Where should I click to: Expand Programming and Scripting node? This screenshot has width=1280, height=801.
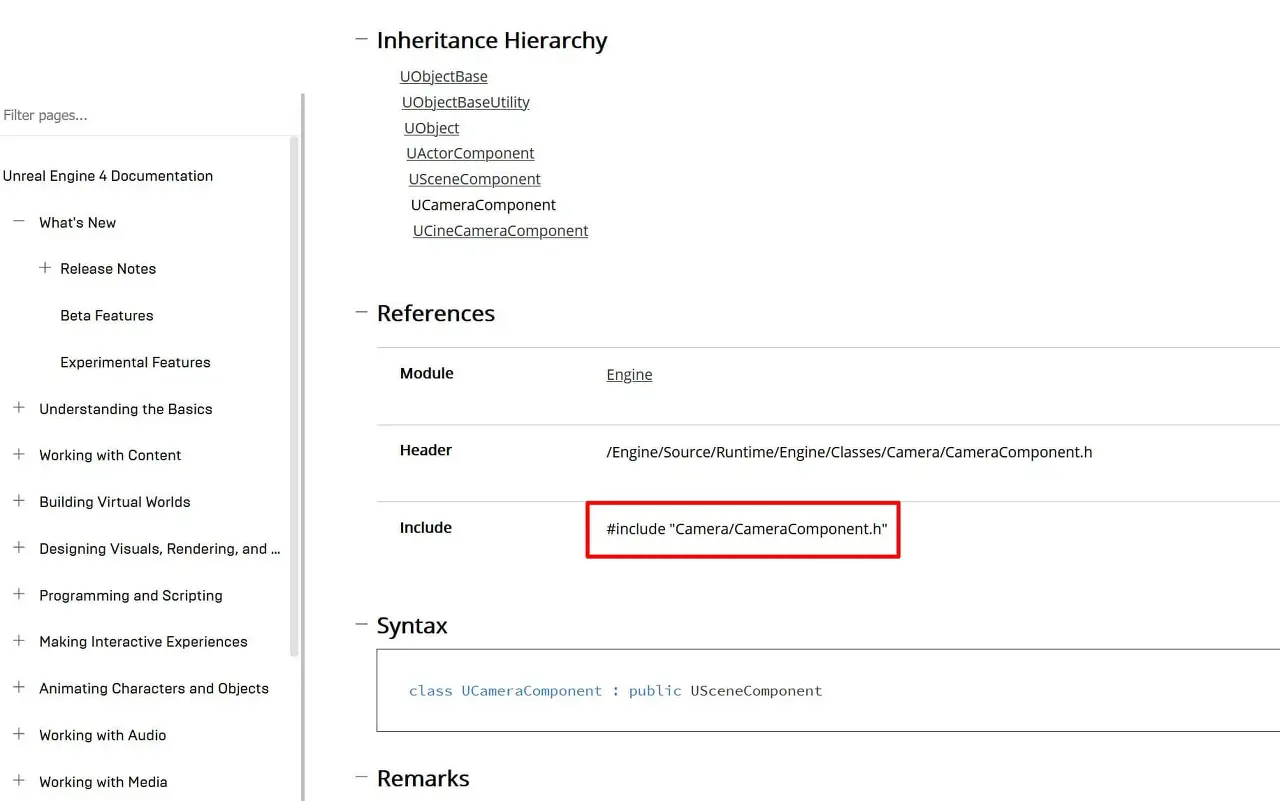(x=18, y=594)
